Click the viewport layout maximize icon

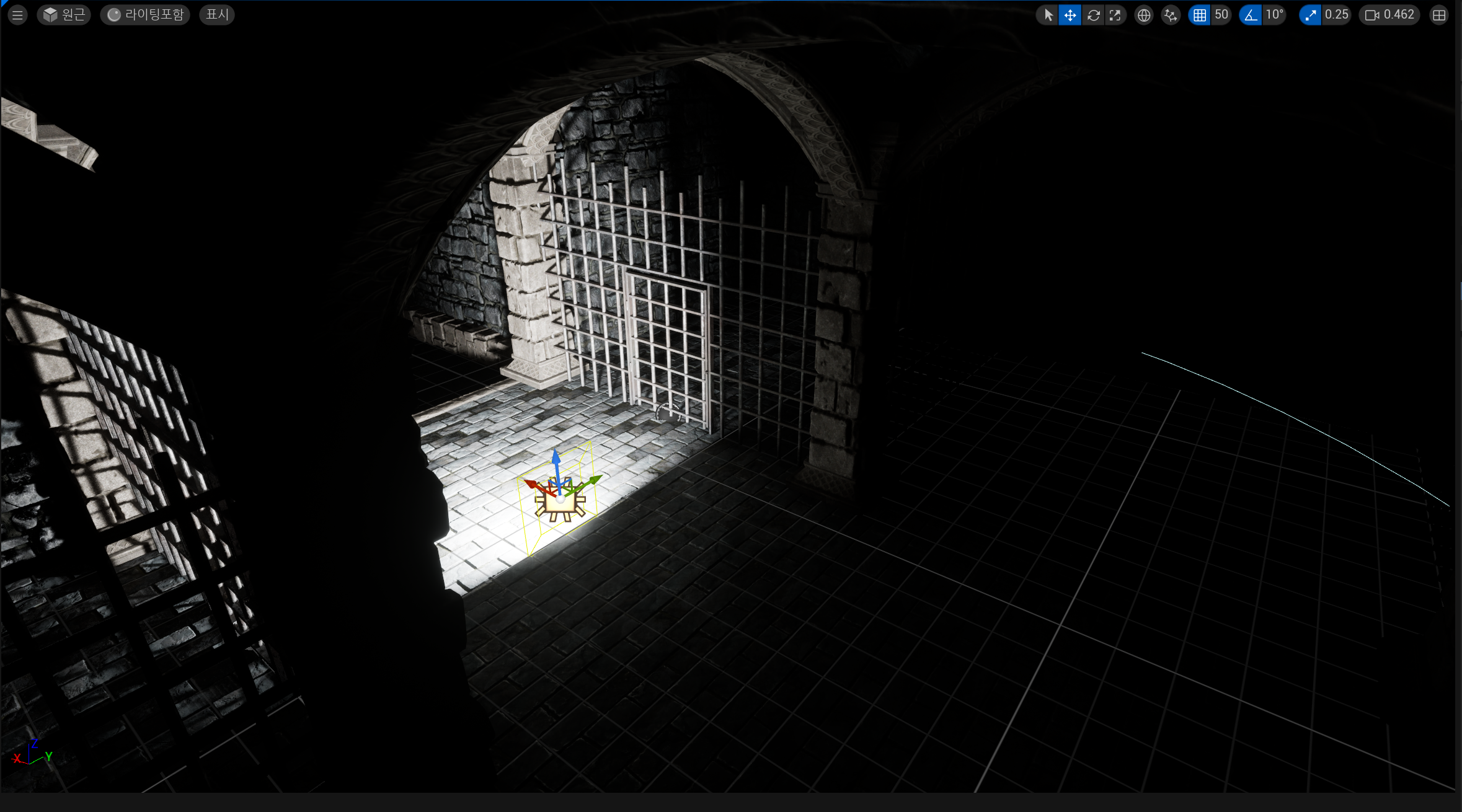(1439, 15)
